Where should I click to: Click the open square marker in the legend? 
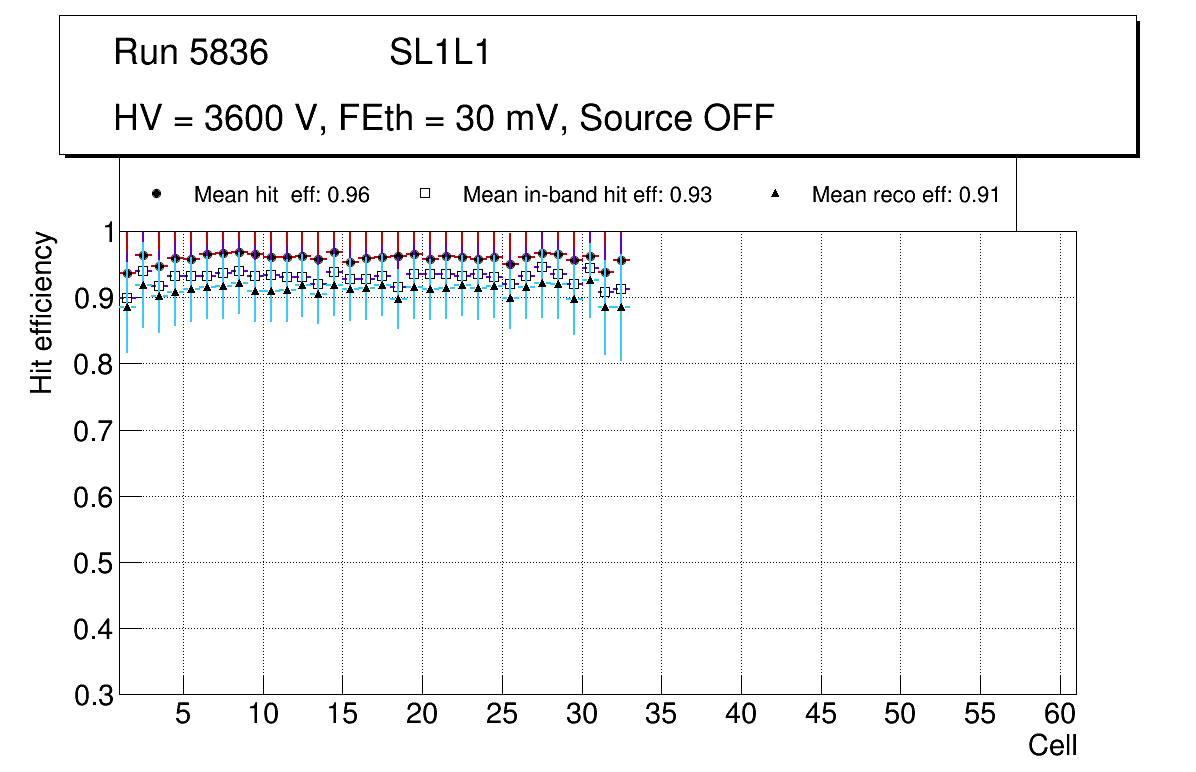[x=424, y=194]
